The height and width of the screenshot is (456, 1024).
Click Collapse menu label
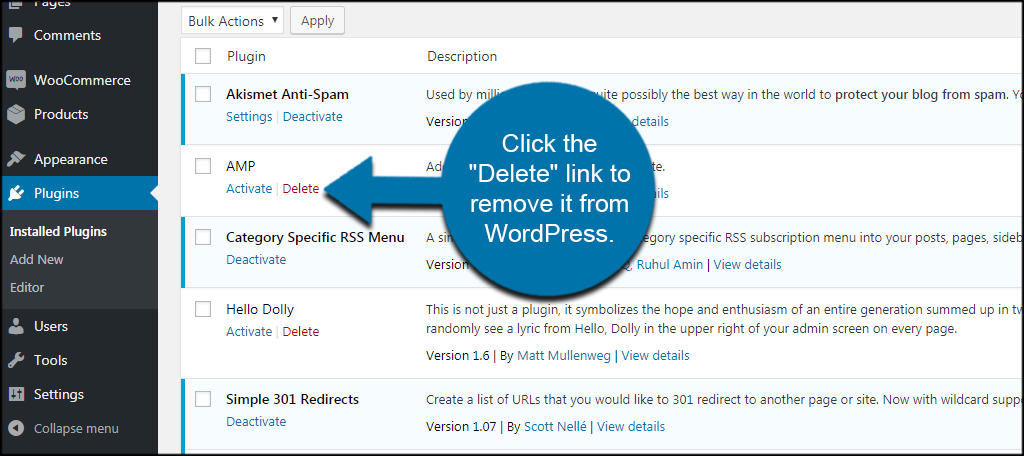[76, 429]
